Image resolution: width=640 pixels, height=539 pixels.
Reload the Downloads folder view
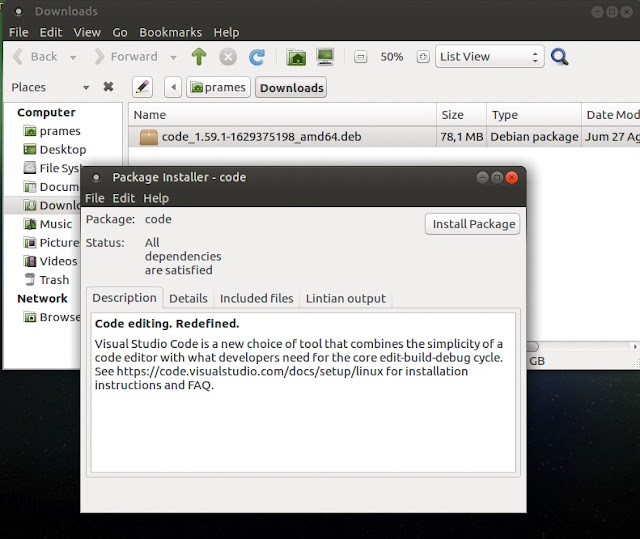click(257, 57)
